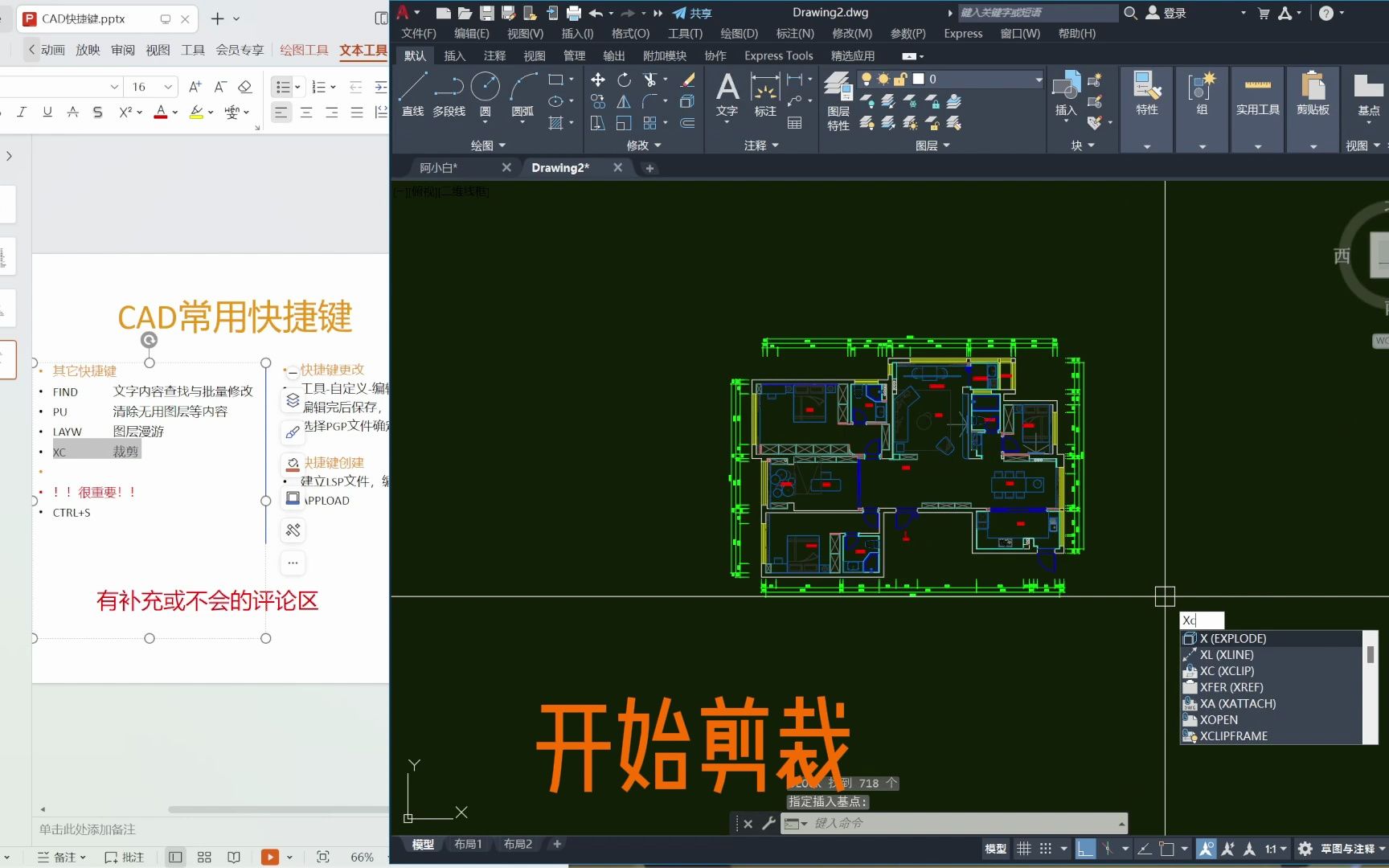Image resolution: width=1389 pixels, height=868 pixels.
Task: Toggle grid display in the status bar
Action: [1024, 848]
